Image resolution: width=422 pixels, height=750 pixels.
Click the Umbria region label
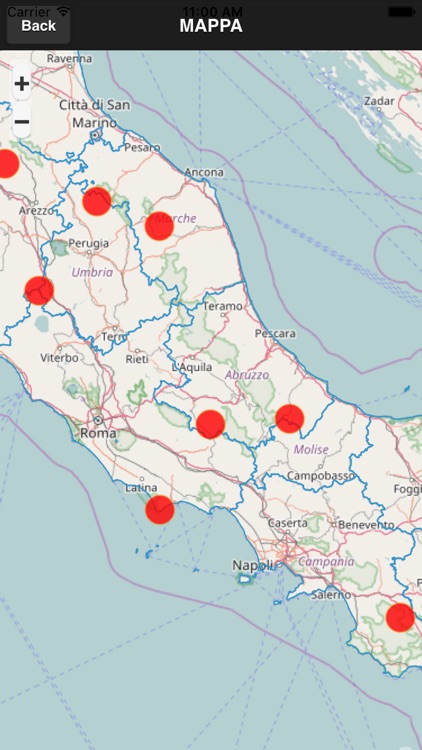pos(92,273)
